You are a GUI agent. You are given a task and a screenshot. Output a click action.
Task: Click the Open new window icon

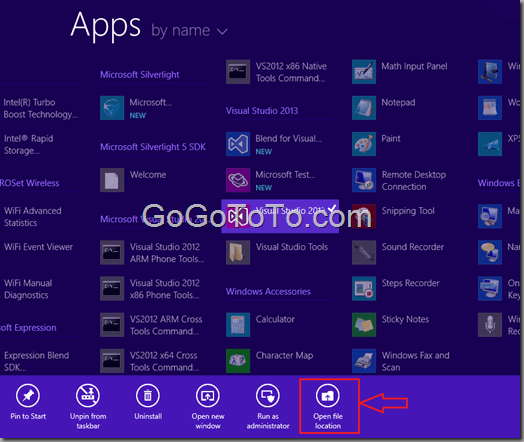(x=208, y=396)
